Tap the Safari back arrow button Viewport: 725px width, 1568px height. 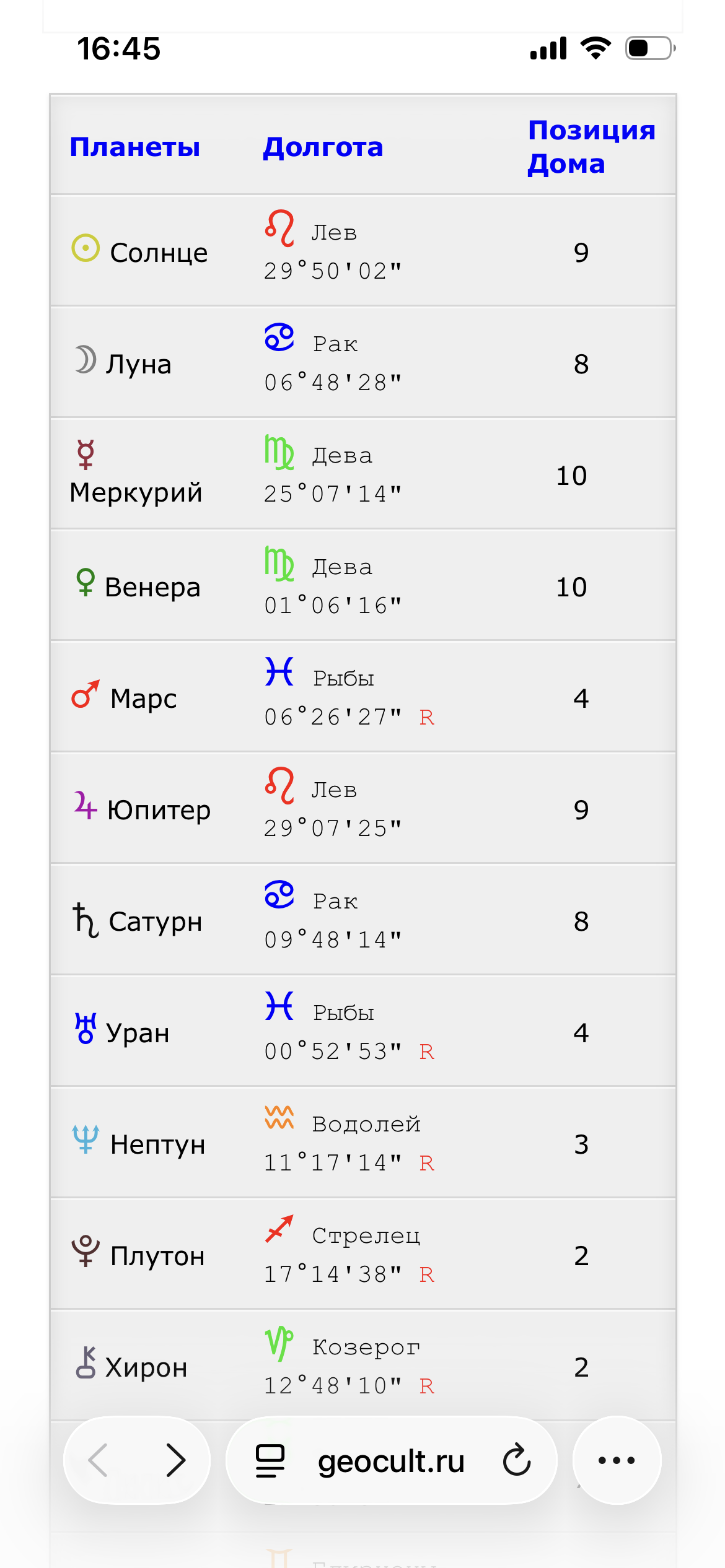98,1460
